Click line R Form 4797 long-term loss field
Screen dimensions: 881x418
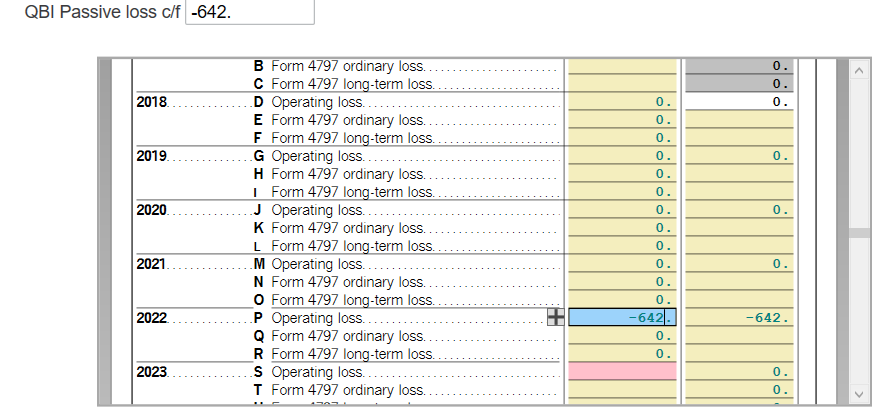[x=622, y=354]
